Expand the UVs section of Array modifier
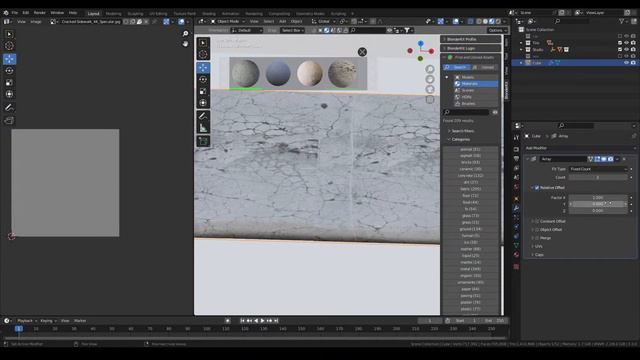This screenshot has height=360, width=640. click(538, 247)
